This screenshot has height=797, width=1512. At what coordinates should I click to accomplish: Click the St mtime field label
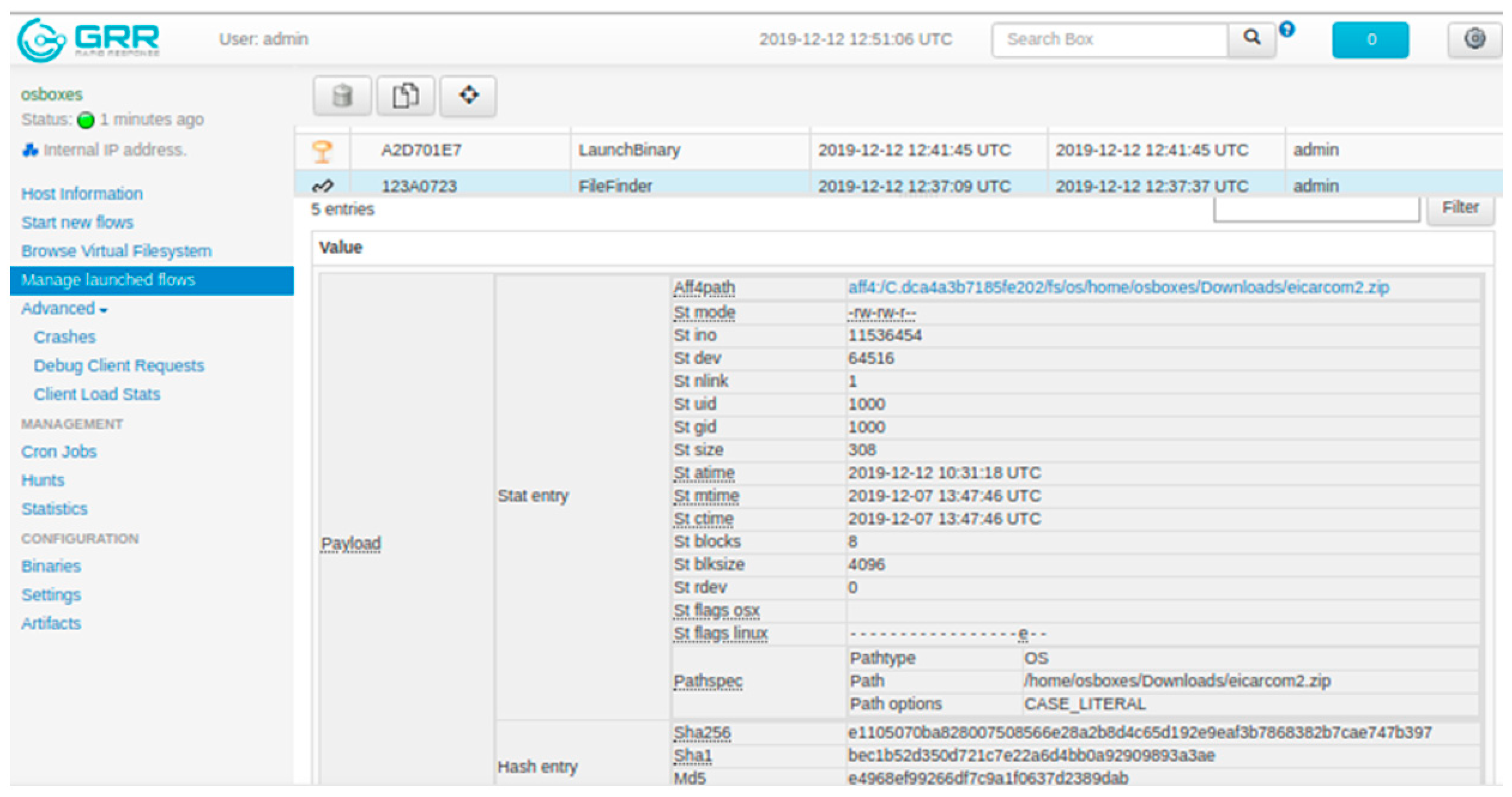point(706,496)
